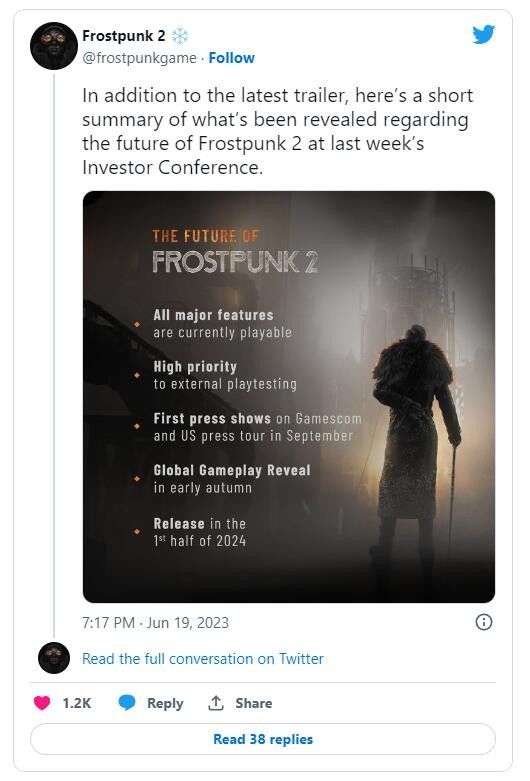This screenshot has width=530, height=781.
Task: Click the Reply text label
Action: [165, 703]
